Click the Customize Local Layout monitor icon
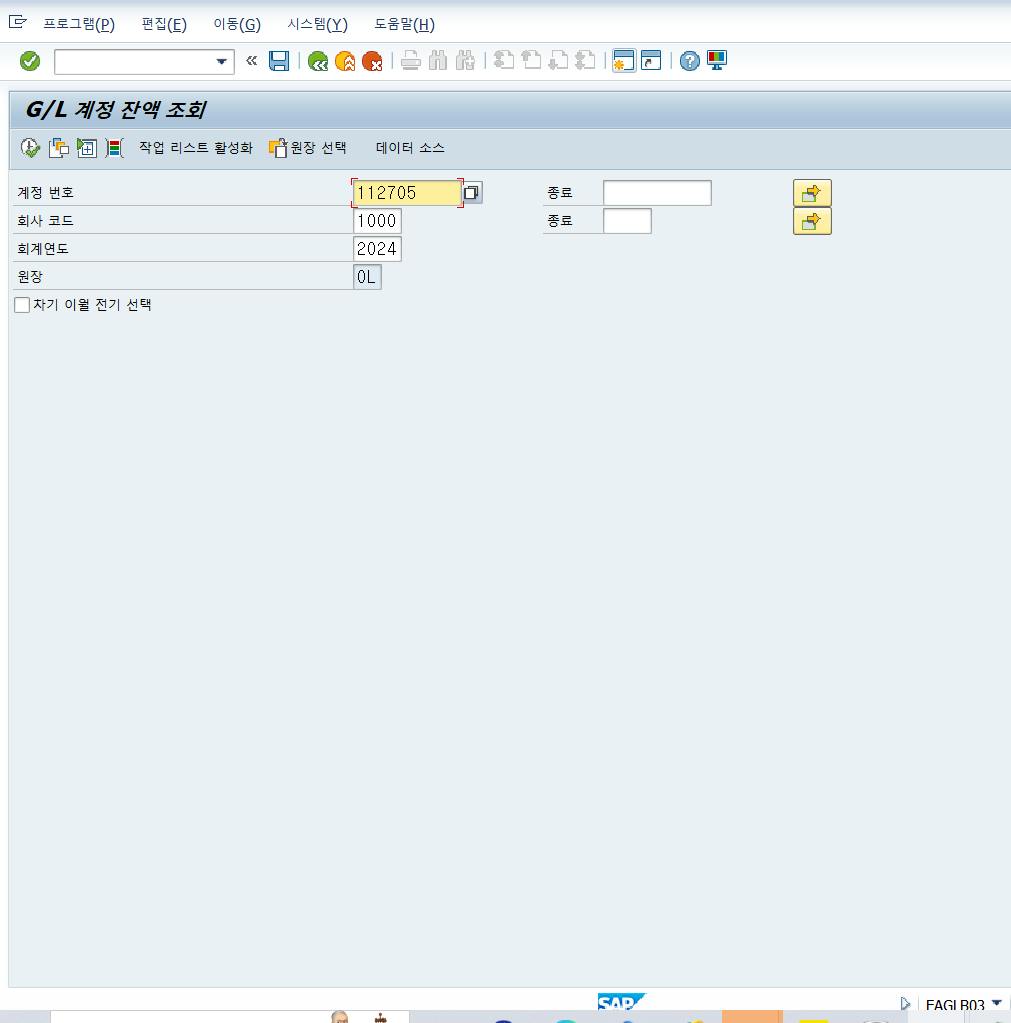Screen dimensions: 1011x1023 717,61
